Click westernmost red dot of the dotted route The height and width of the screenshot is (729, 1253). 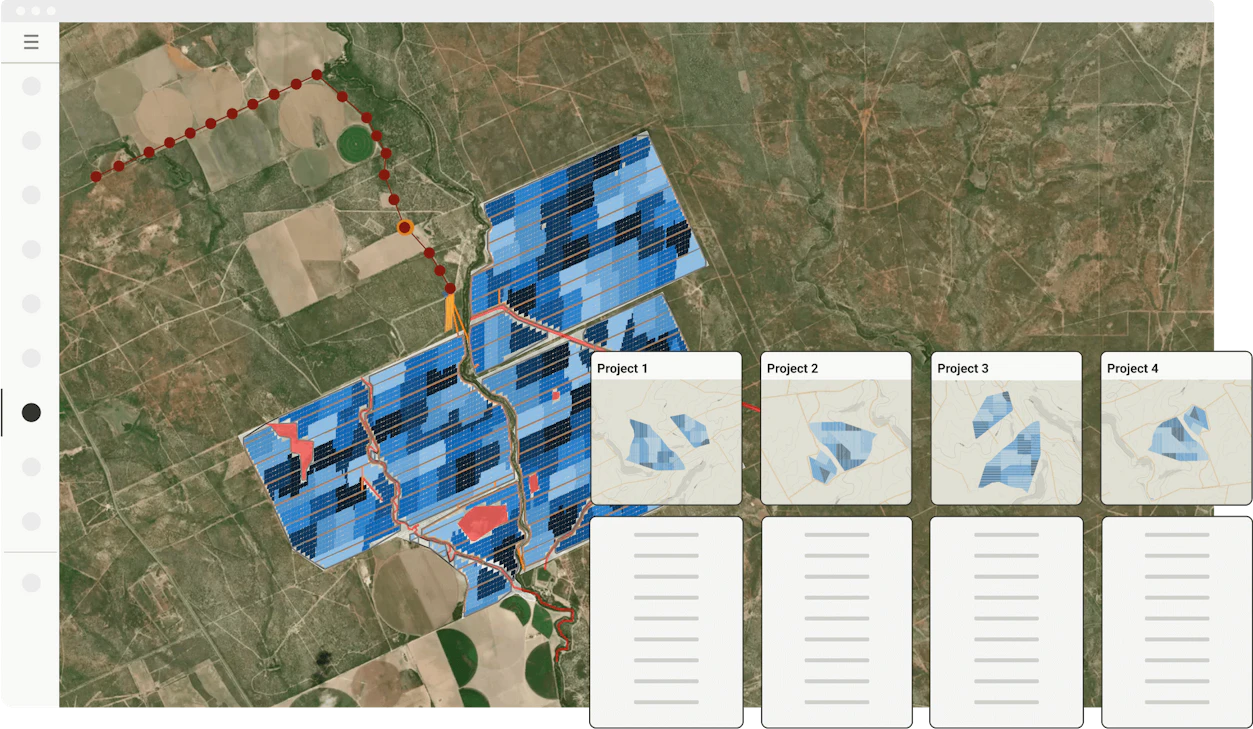tap(96, 176)
